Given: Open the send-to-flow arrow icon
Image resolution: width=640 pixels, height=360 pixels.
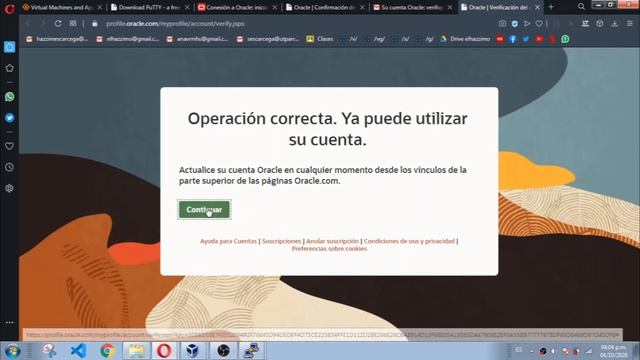Looking at the screenshot, I should [527, 24].
